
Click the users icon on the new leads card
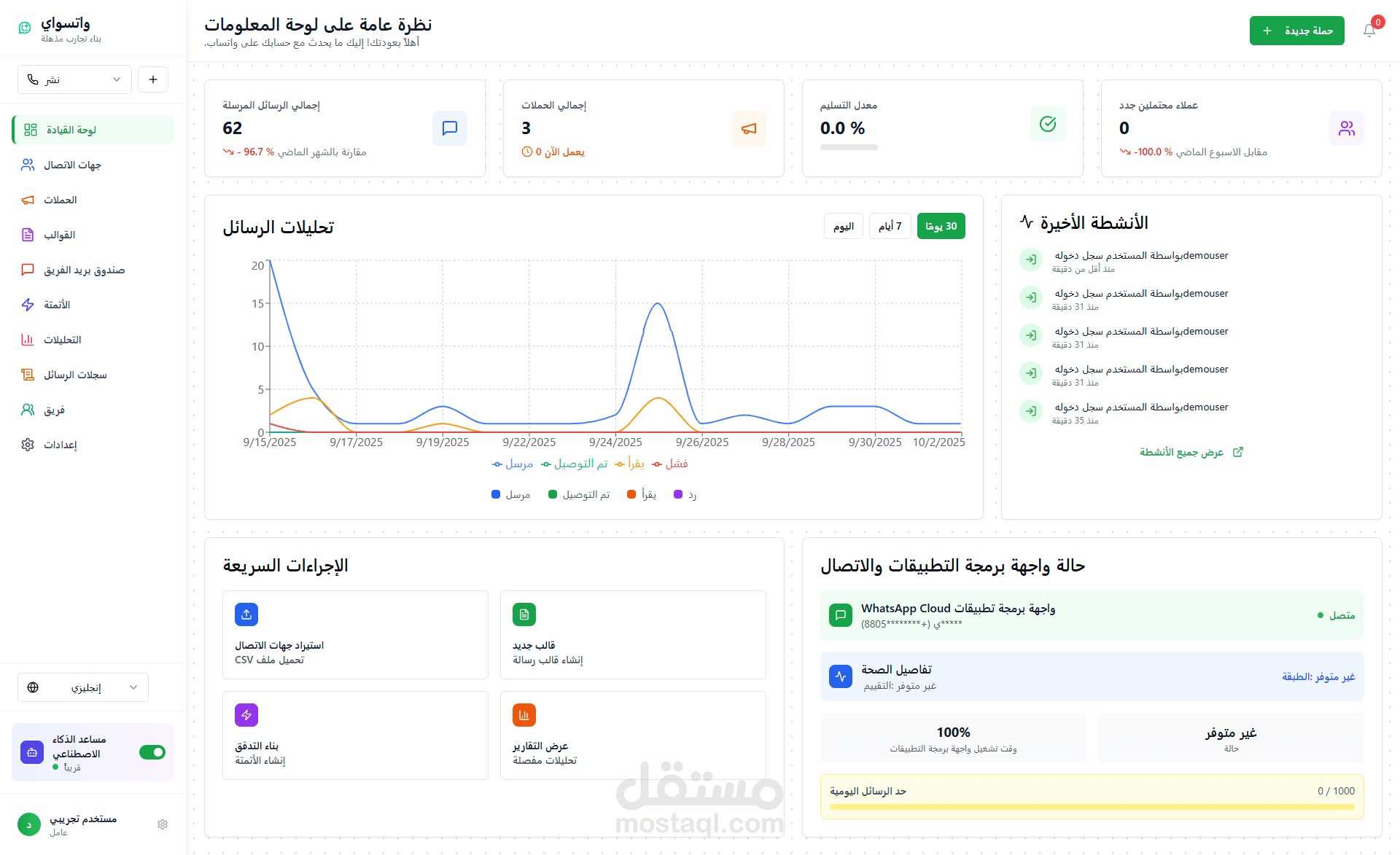pos(1347,128)
